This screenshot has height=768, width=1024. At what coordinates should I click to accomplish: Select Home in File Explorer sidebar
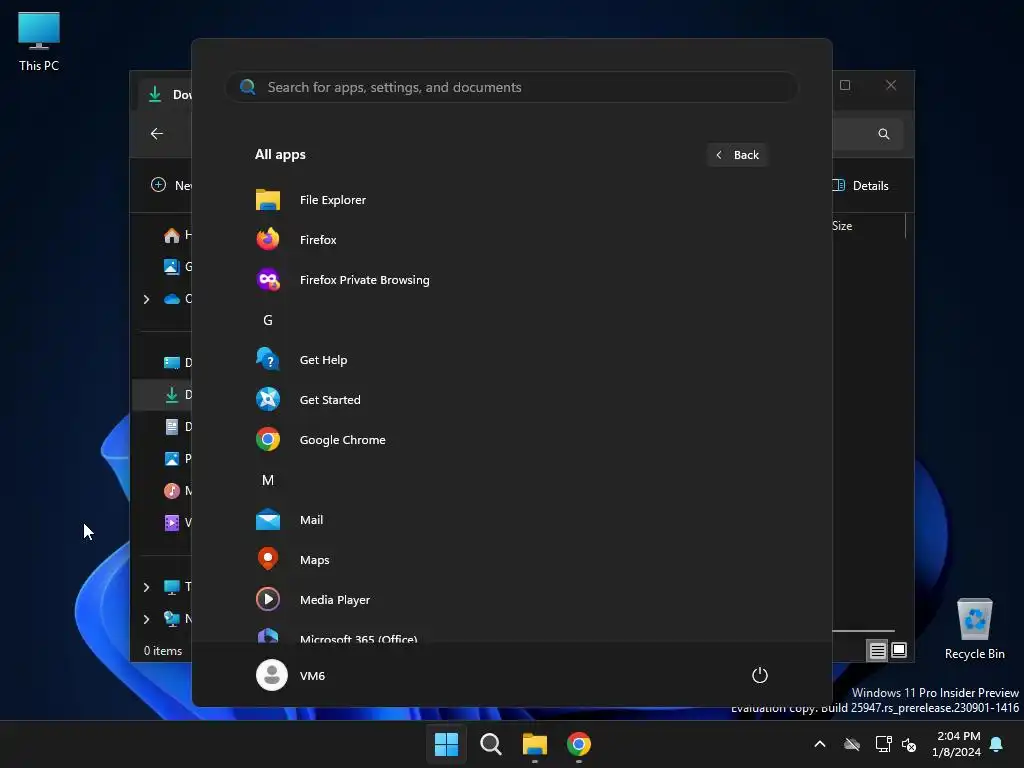pos(176,234)
